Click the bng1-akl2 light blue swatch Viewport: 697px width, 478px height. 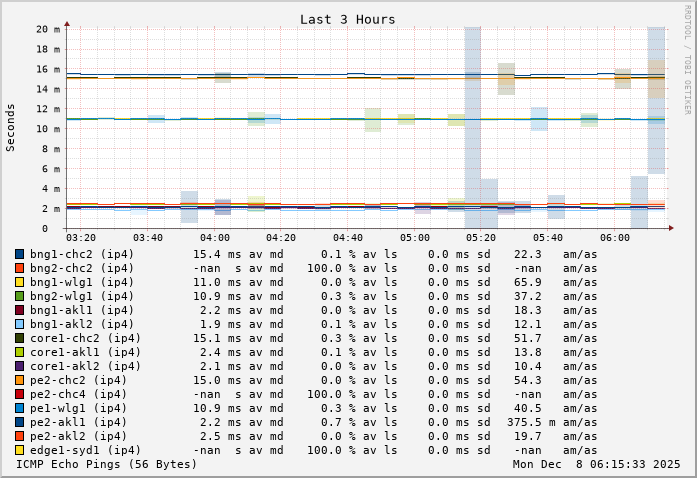click(19, 324)
